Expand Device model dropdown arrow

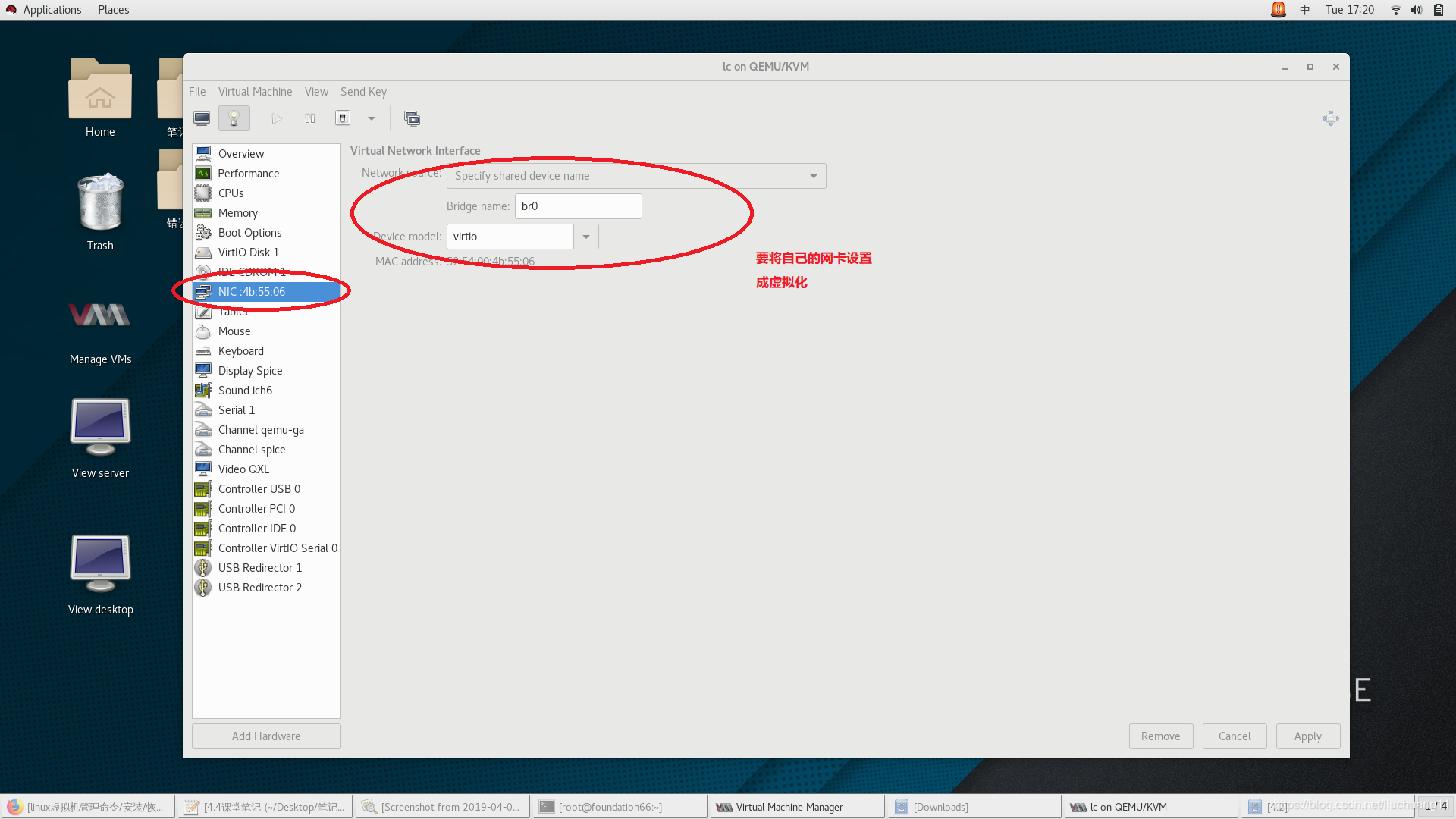pos(586,237)
